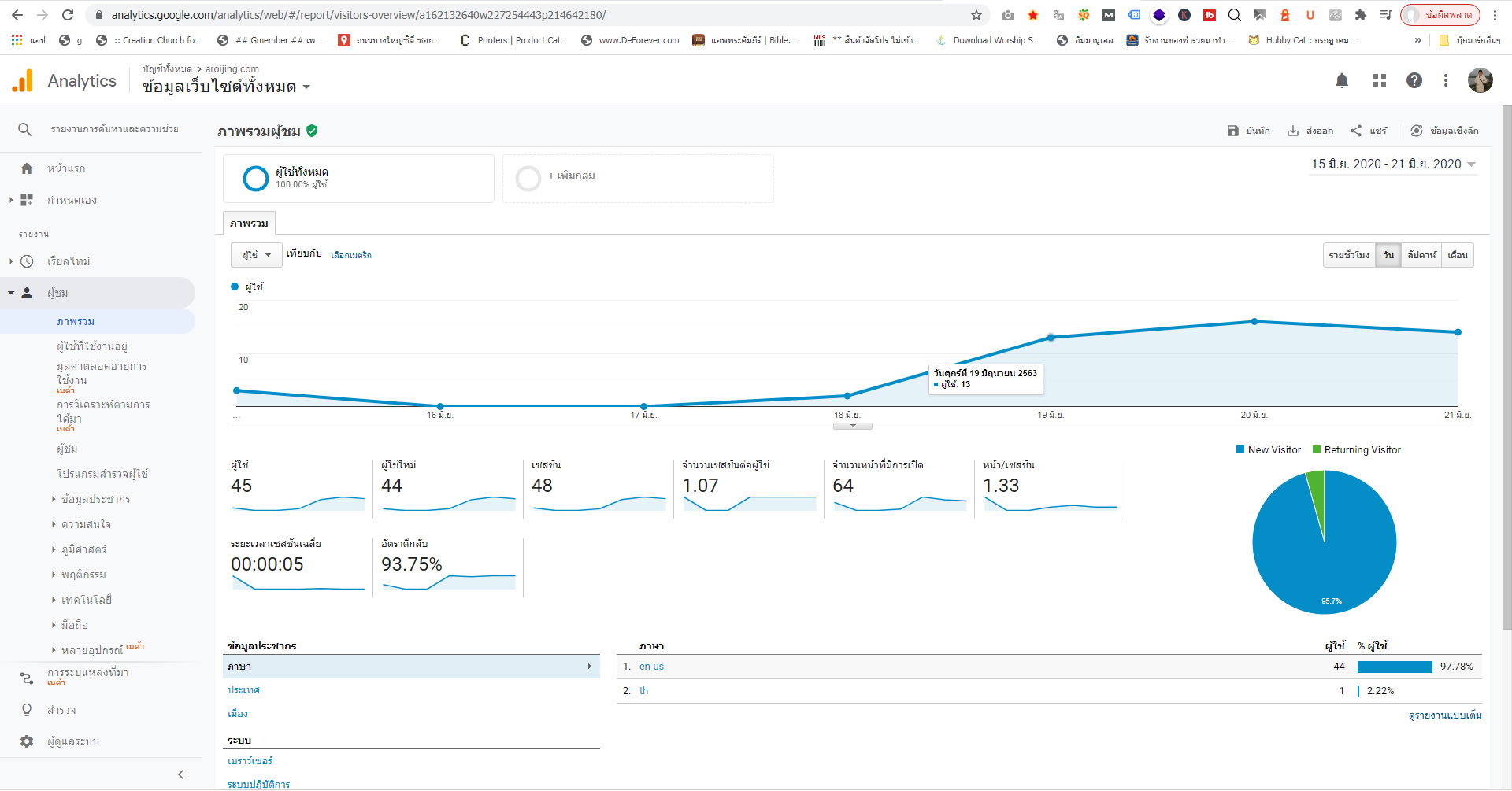Open the Users metric dropdown
1512x791 pixels.
(257, 255)
